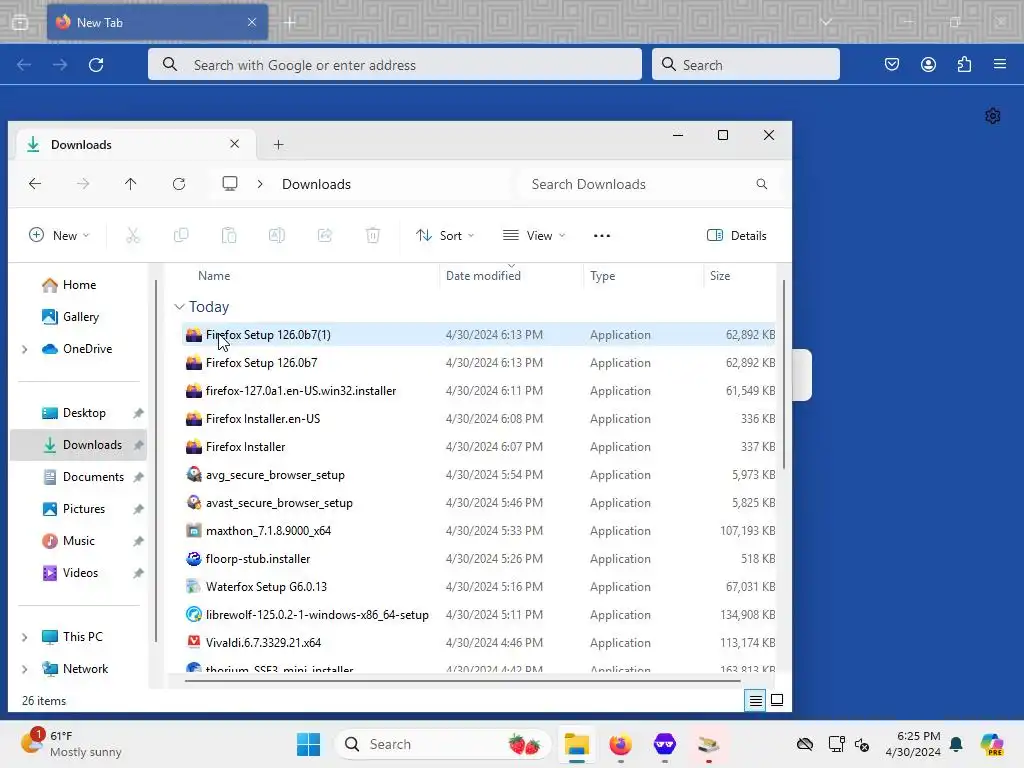Close the Firefox New Tab tab

coord(252,22)
